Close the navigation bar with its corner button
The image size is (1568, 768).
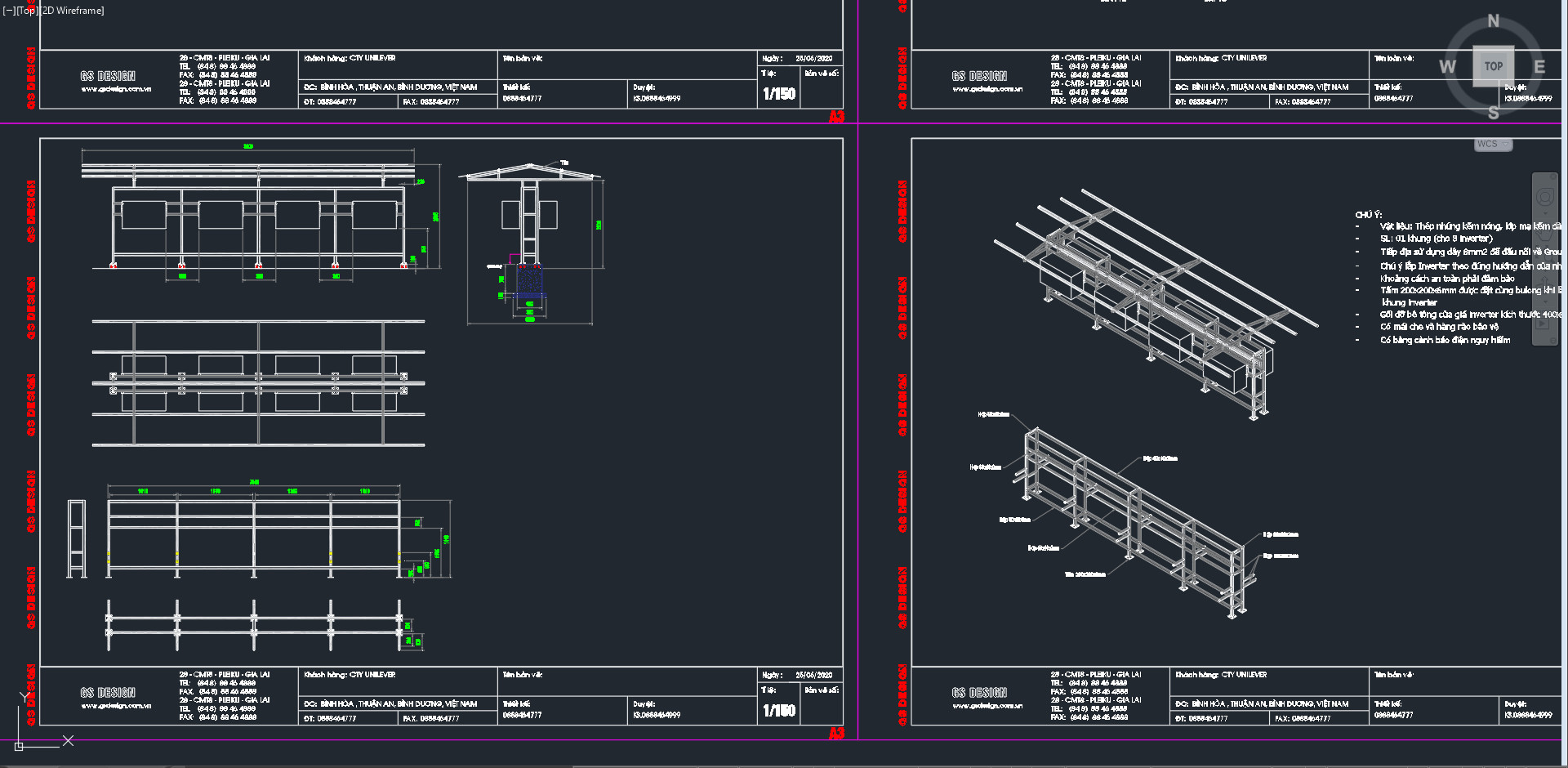click(x=1554, y=176)
